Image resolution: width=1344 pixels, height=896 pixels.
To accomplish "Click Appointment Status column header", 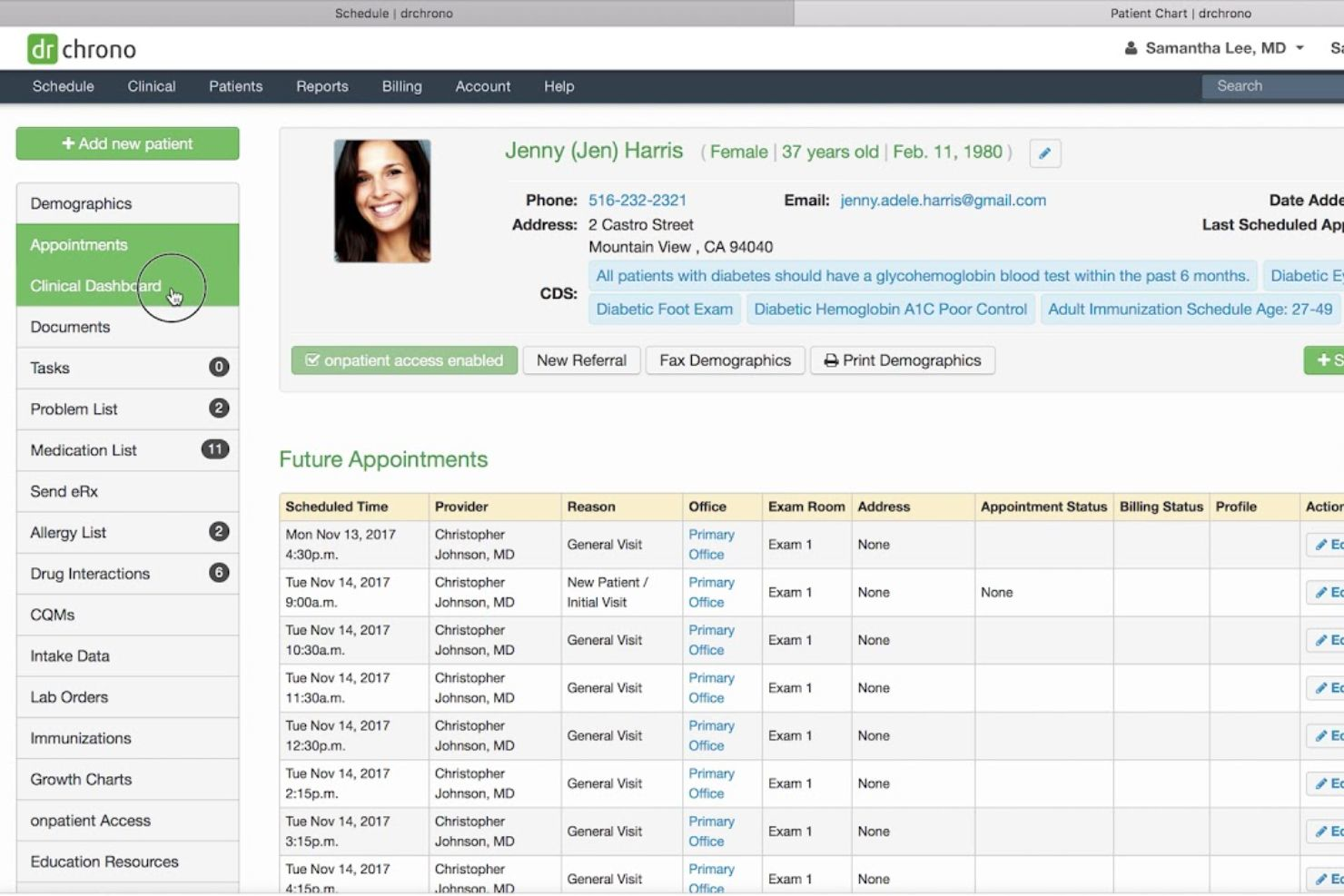I will (x=1043, y=507).
